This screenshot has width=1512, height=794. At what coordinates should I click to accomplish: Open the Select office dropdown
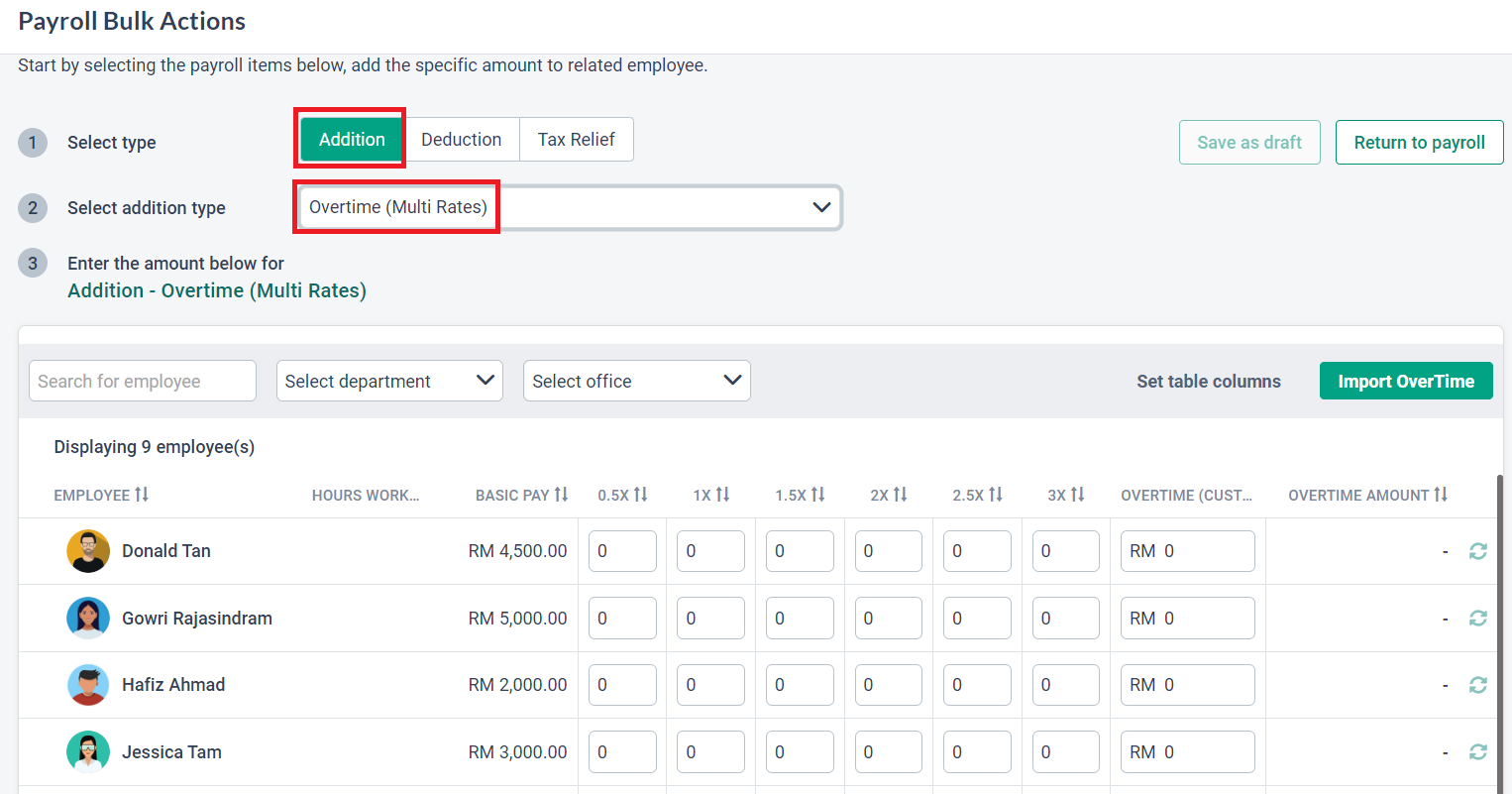637,382
